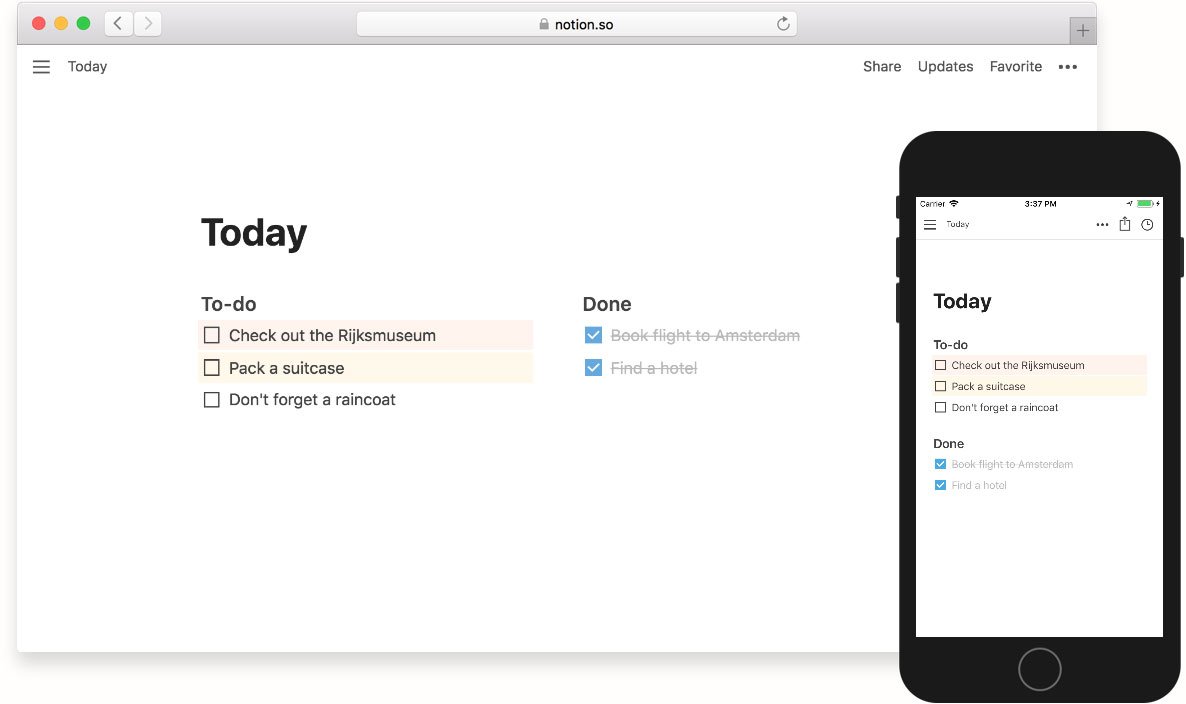
Task: Tap the clock updates icon on phone
Action: (x=1147, y=225)
